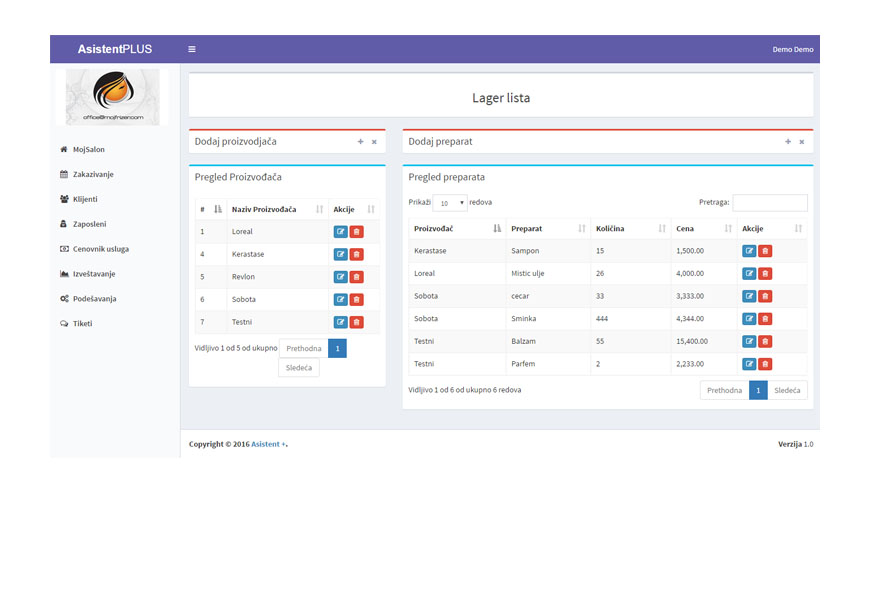
Task: Sort by the Naziv Proizvođača column
Action: (x=277, y=209)
